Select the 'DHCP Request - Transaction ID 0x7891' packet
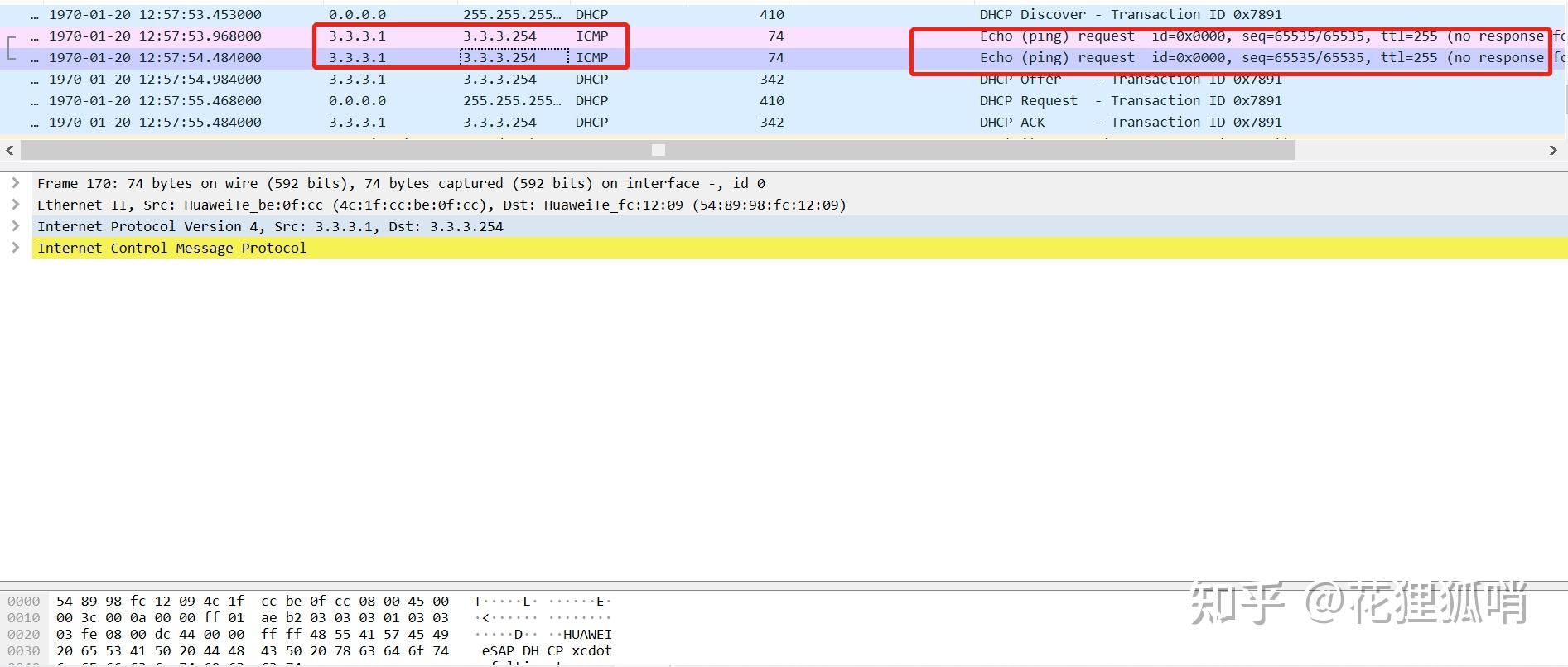1568x667 pixels. coord(782,100)
